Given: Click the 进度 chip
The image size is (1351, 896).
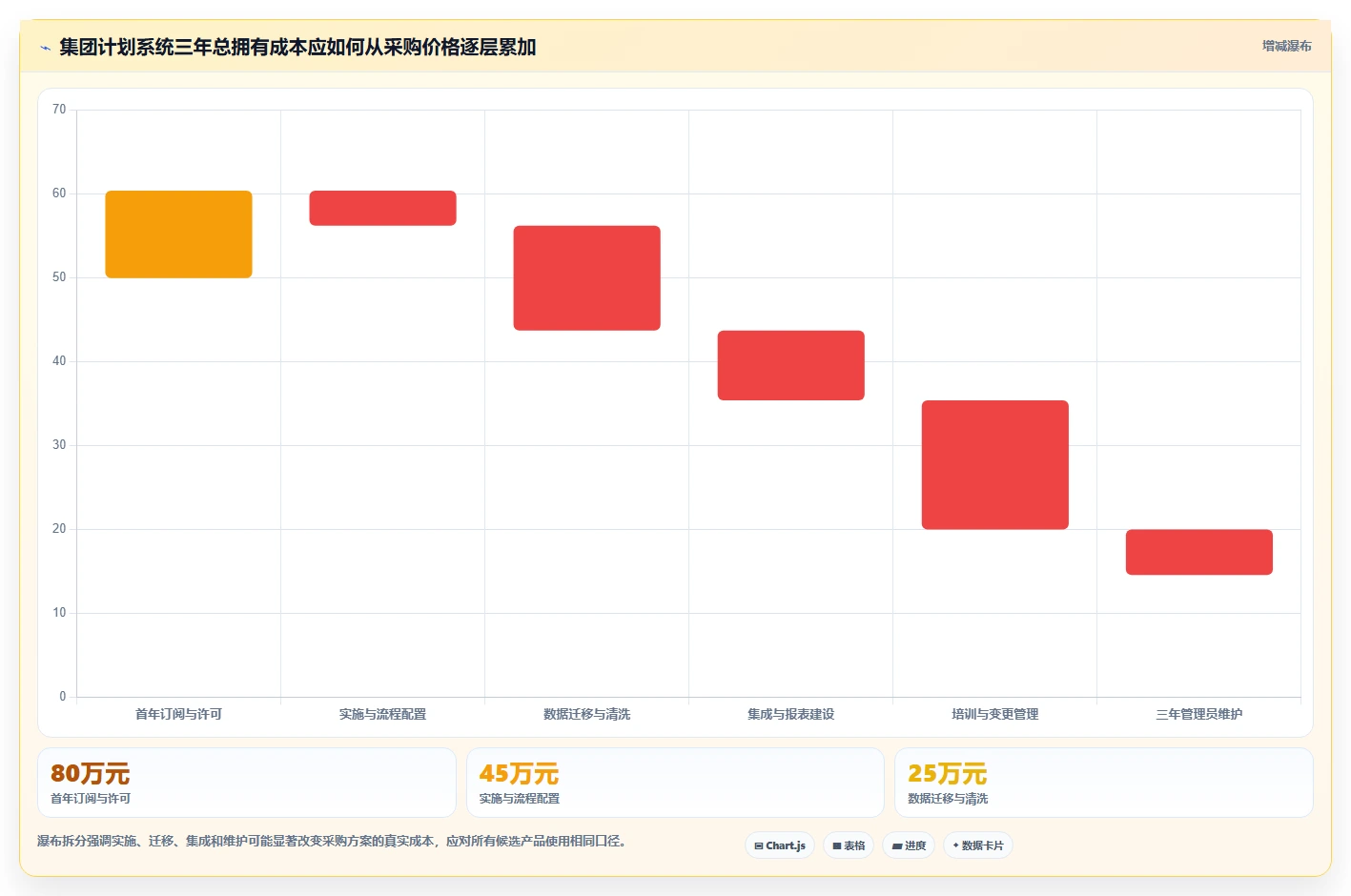Looking at the screenshot, I should [909, 845].
